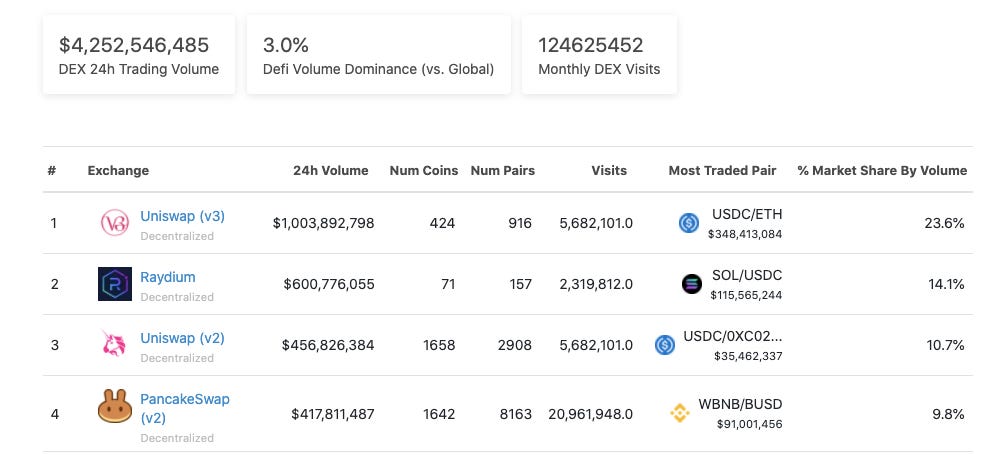Click the 10.7% market share cell

tap(946, 345)
